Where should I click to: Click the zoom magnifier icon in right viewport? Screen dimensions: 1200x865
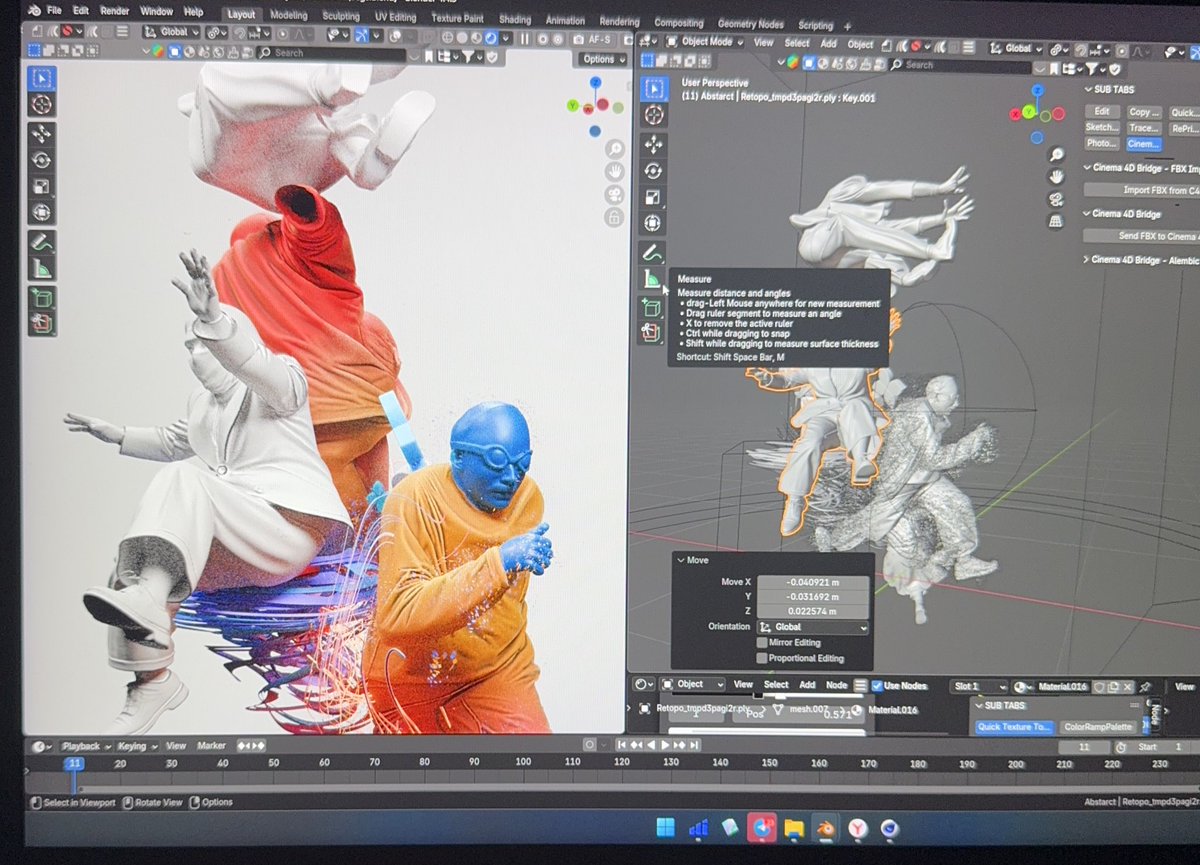1057,155
